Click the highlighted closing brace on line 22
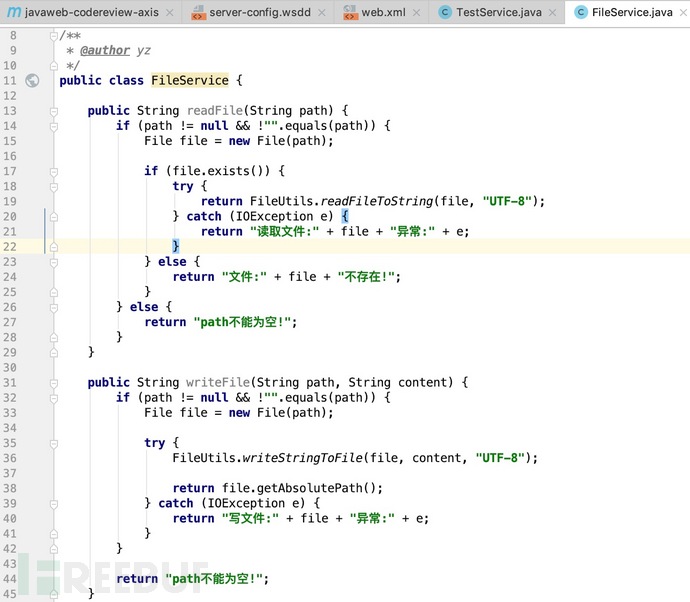Viewport: 690px width, 602px height. pyautogui.click(x=176, y=246)
